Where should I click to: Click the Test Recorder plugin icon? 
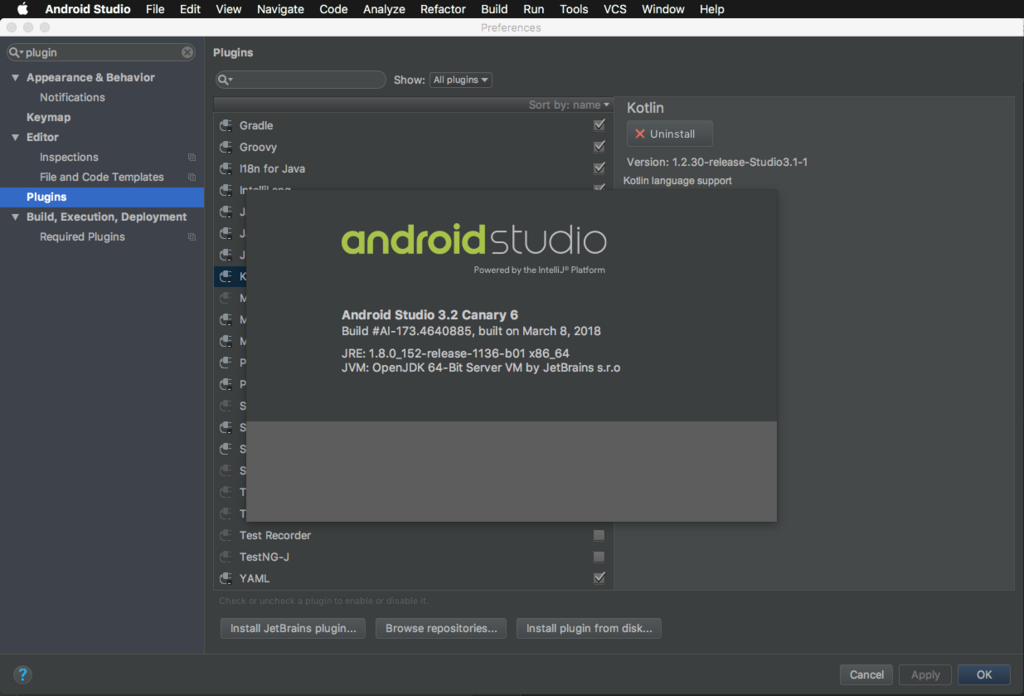click(226, 535)
